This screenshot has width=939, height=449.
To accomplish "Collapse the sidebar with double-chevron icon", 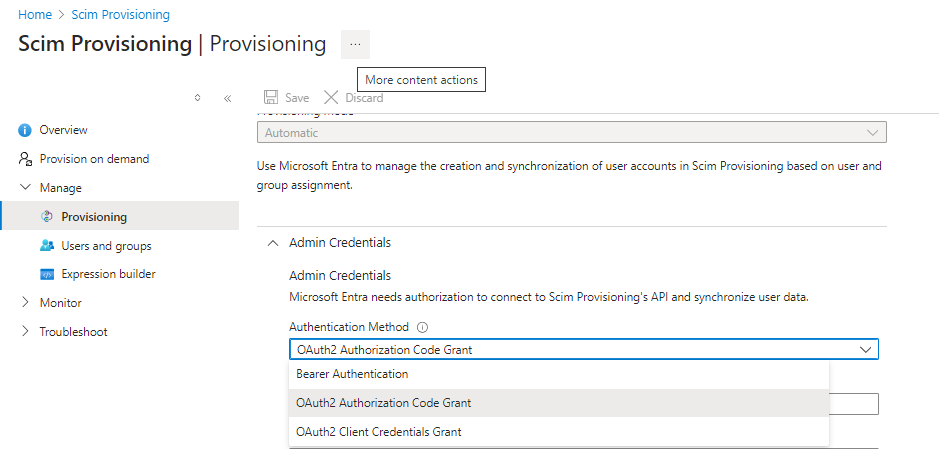I will click(x=228, y=98).
